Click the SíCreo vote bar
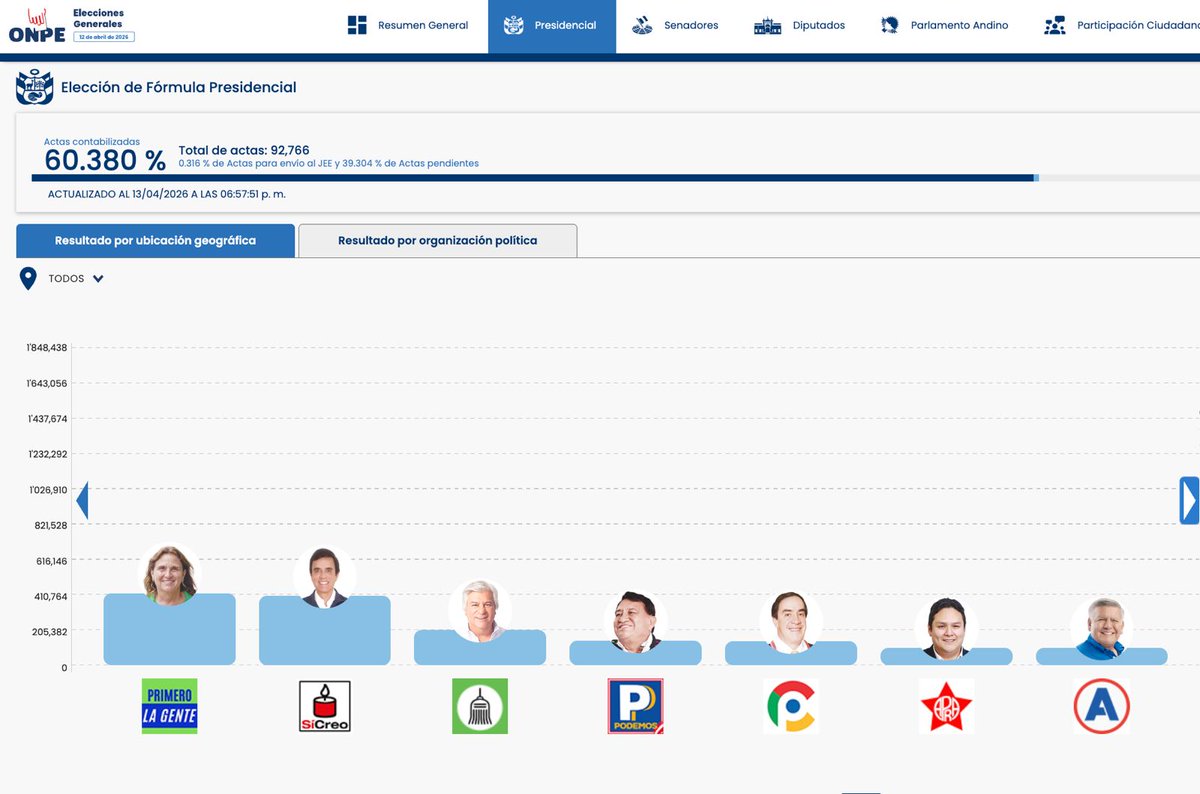This screenshot has height=794, width=1200. (325, 630)
